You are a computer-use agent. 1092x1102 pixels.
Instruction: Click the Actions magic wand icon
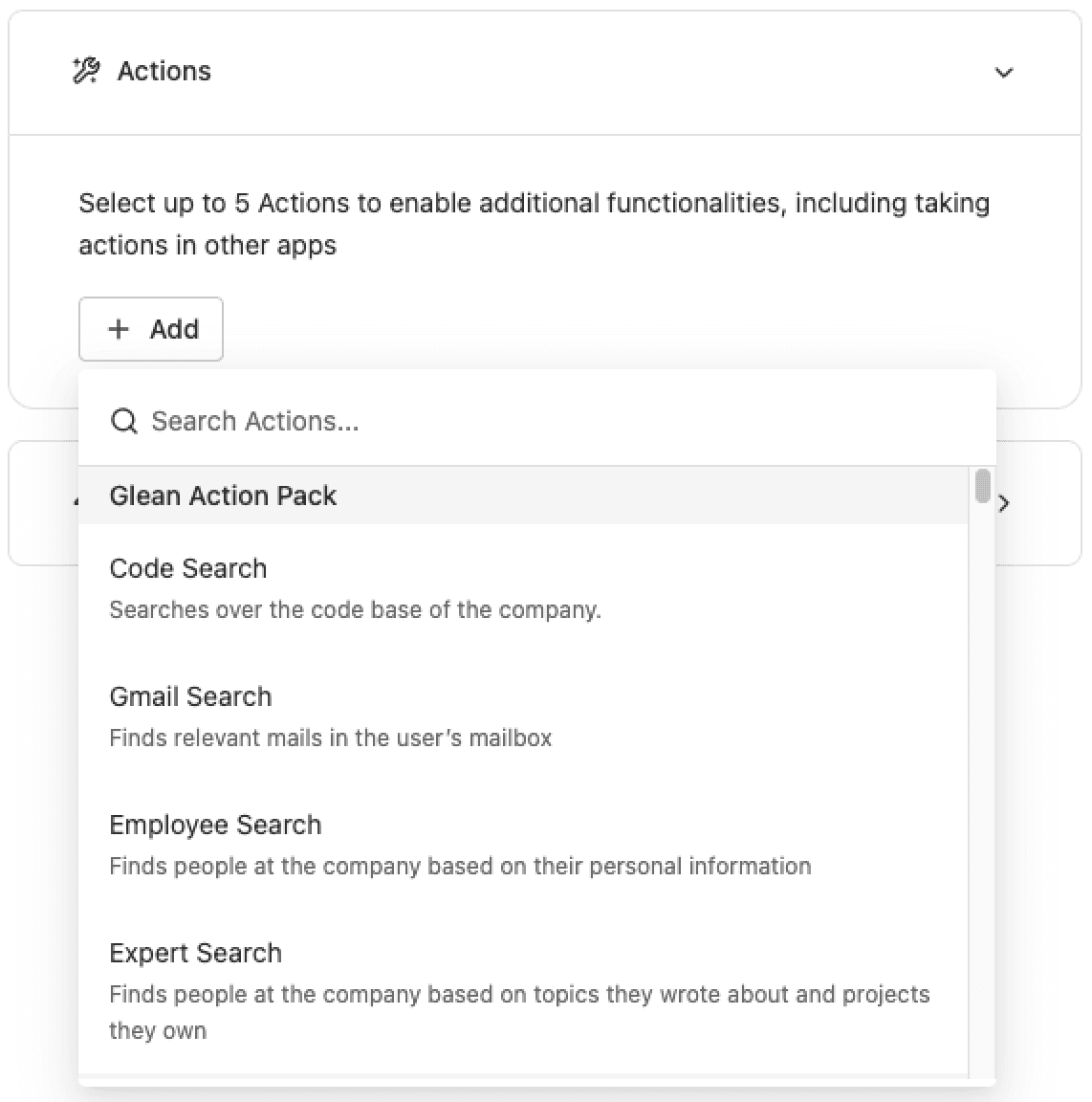pos(86,71)
